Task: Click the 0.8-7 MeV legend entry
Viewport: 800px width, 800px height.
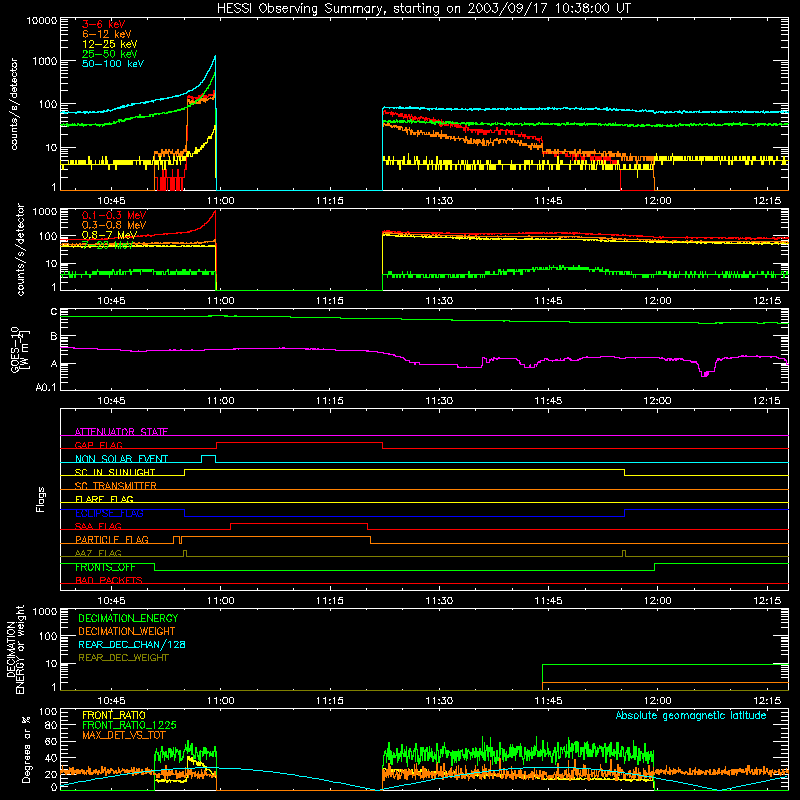Action: pyautogui.click(x=109, y=235)
